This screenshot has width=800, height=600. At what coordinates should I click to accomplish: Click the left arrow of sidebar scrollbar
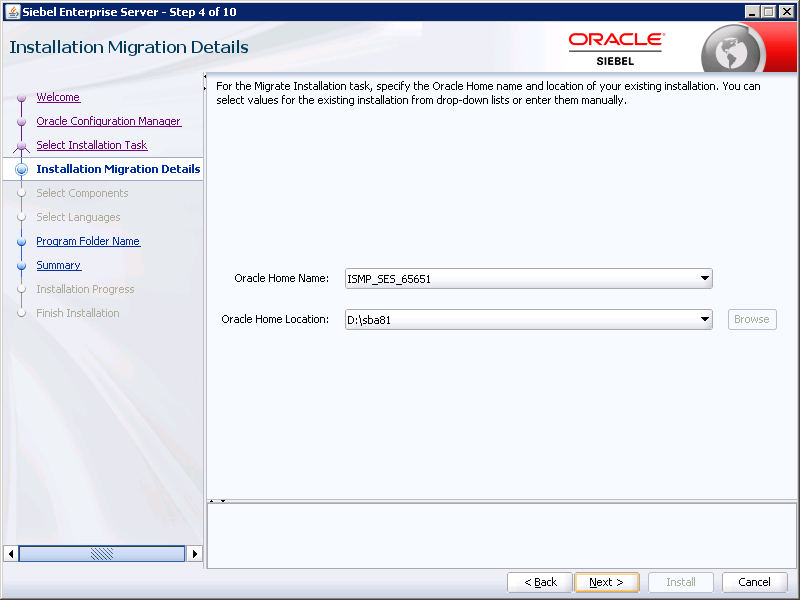11,554
